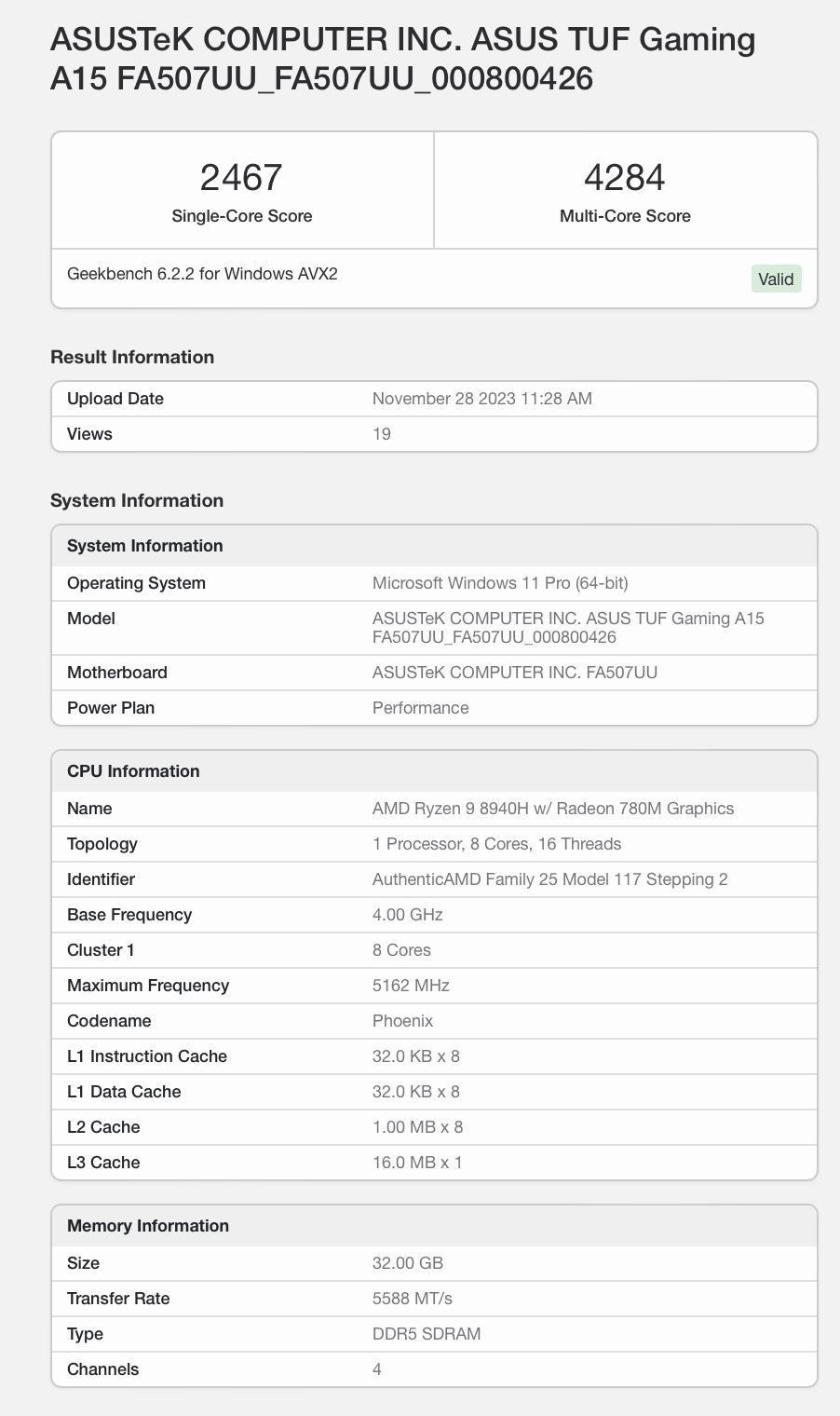Select the Upload Date label
The height and width of the screenshot is (1416, 840).
point(115,399)
